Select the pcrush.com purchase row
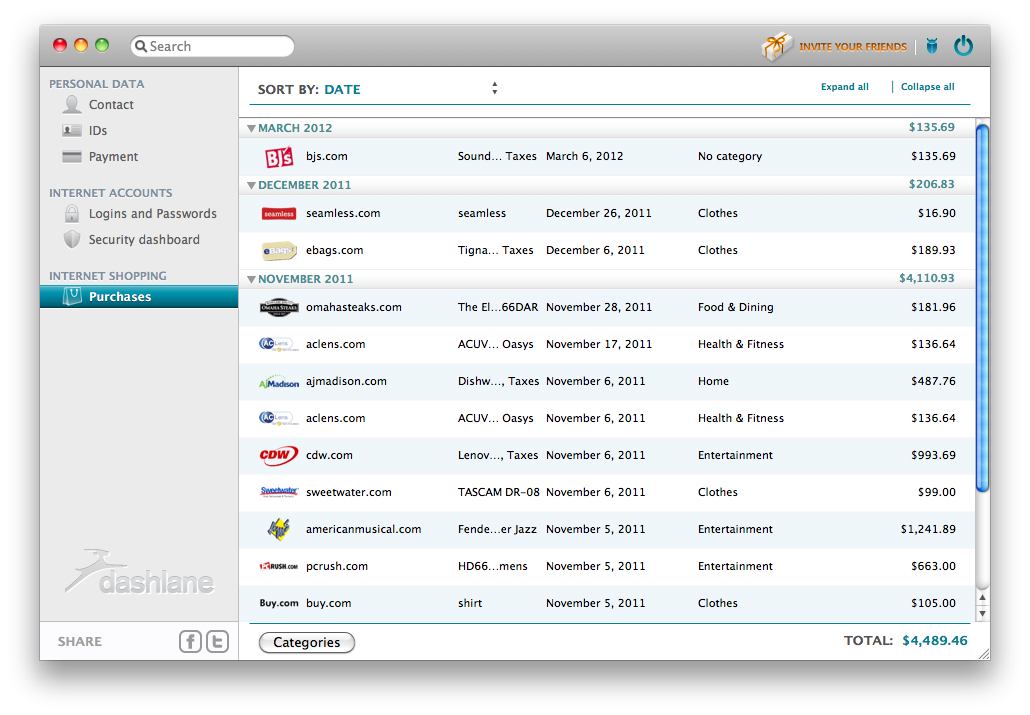Viewport: 1030px width, 715px height. (607, 566)
